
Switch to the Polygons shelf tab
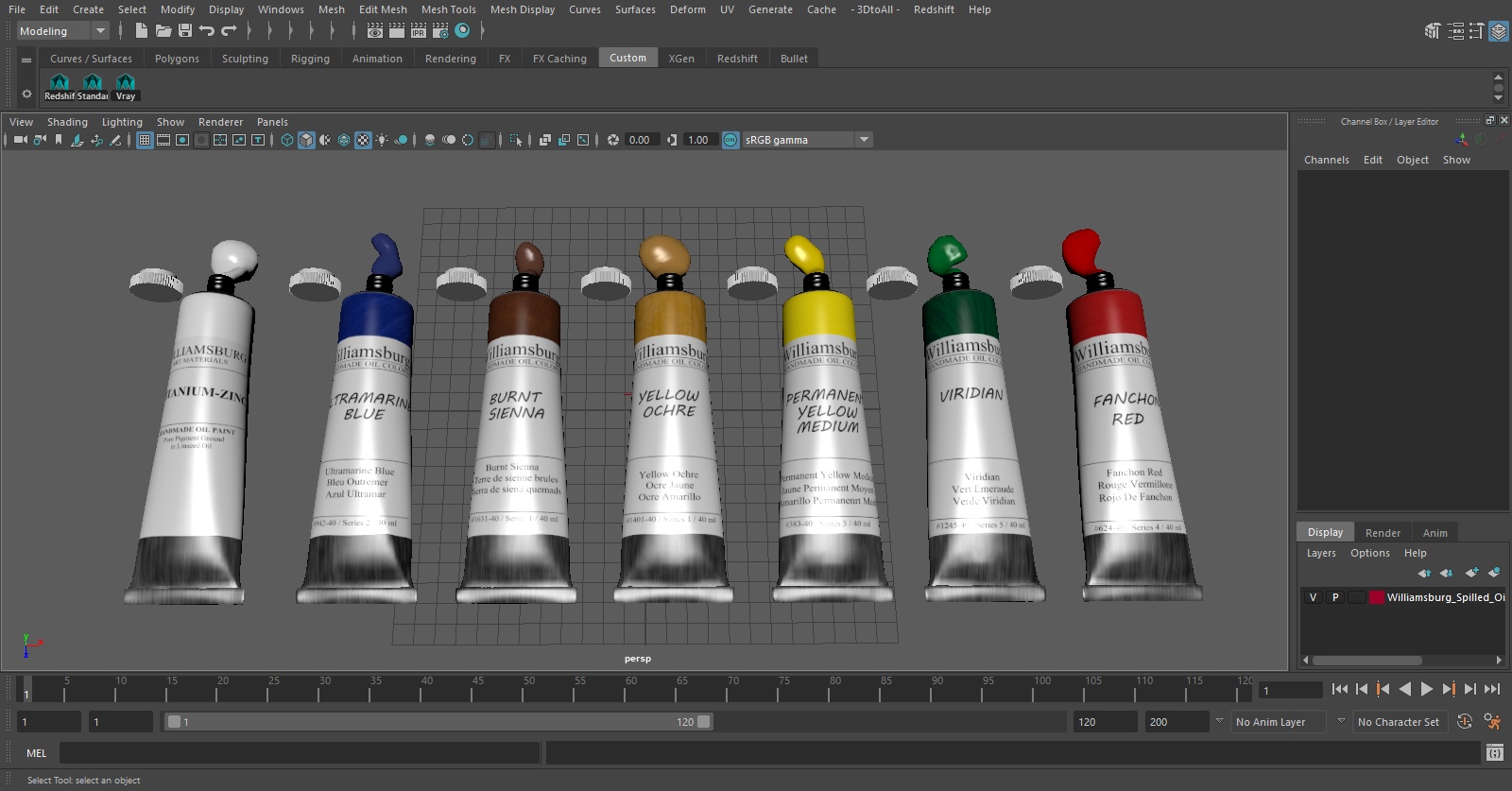point(177,59)
